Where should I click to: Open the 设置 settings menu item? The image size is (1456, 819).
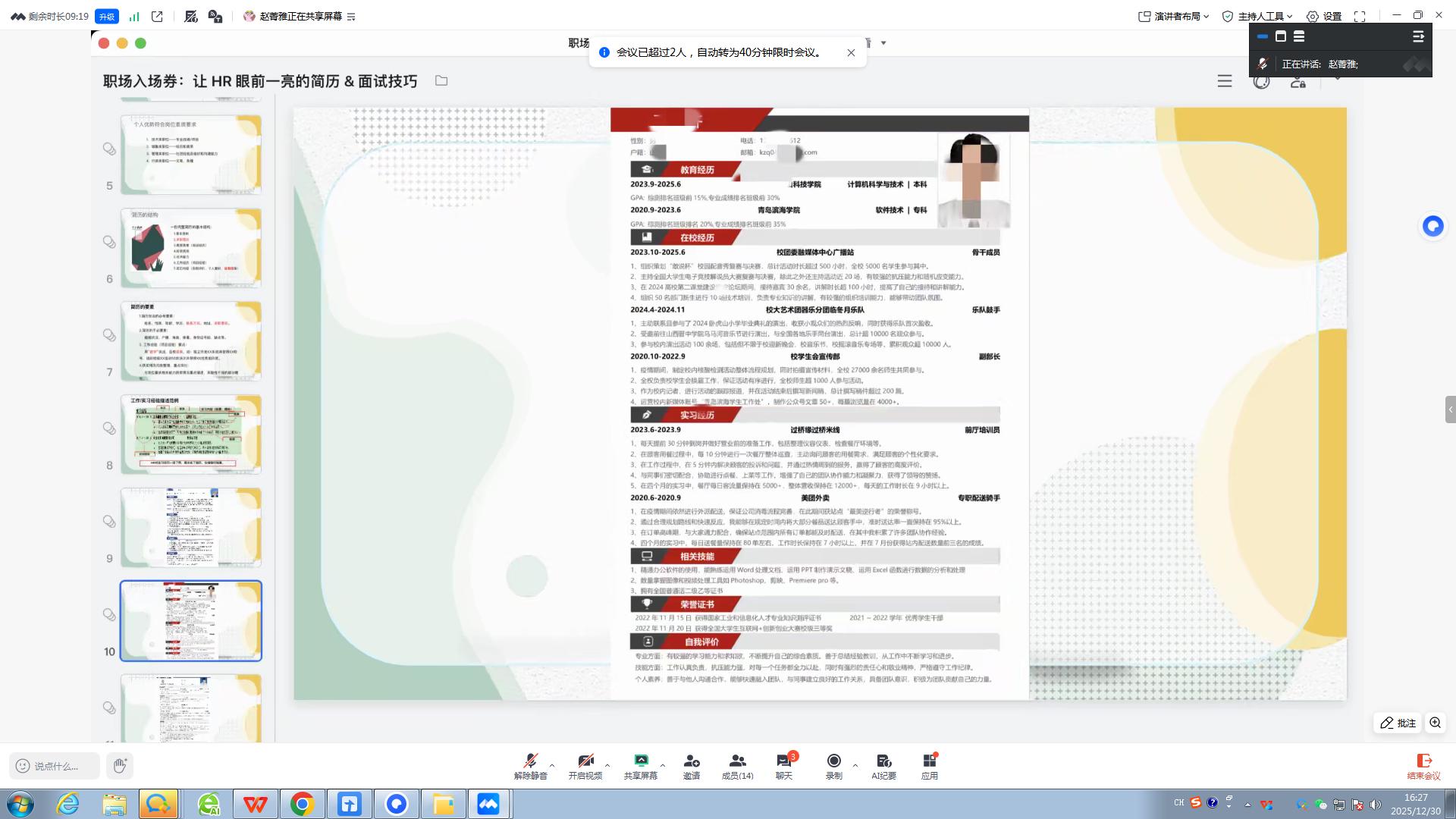pos(1324,16)
